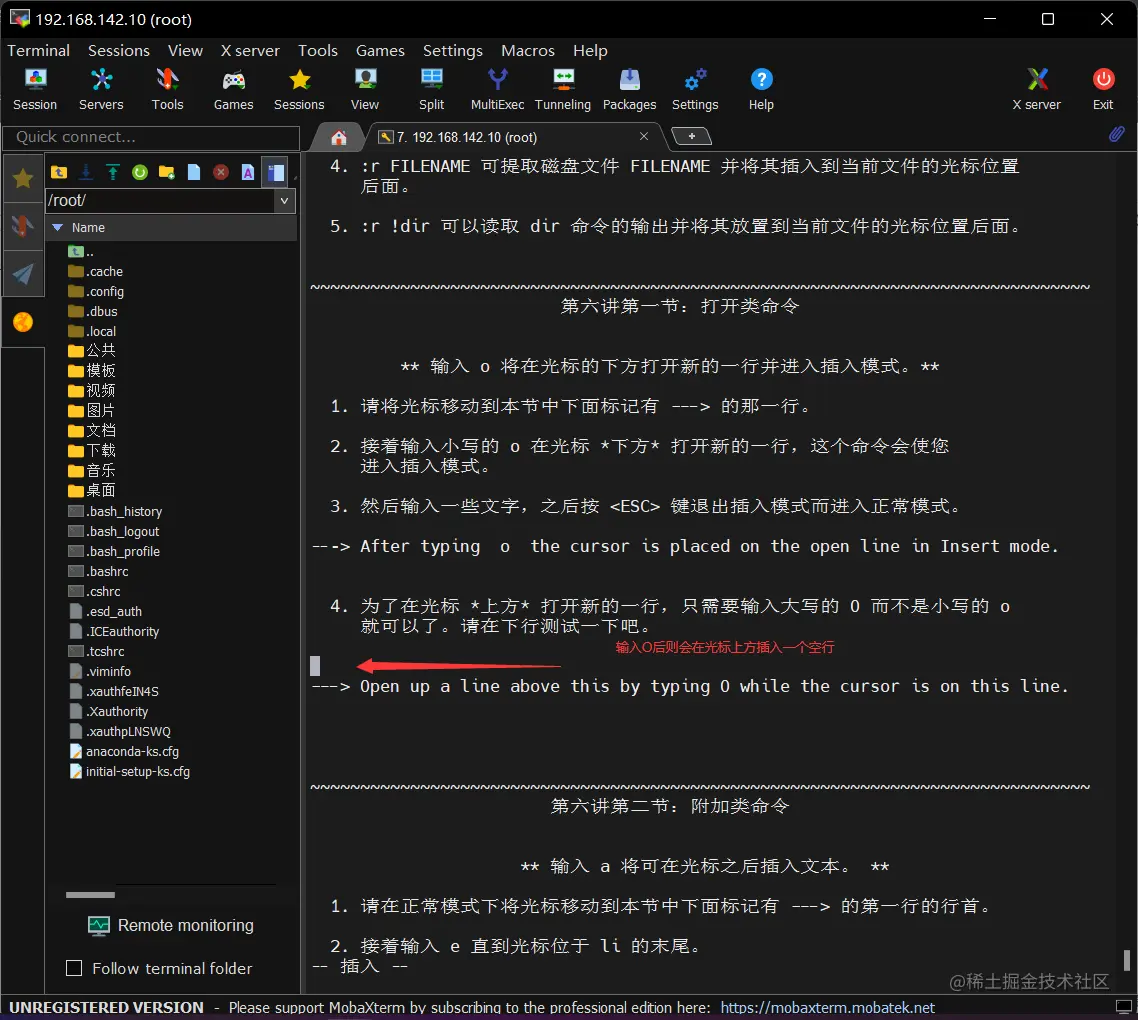
Task: Select the 下载 folder
Action: (x=91, y=451)
